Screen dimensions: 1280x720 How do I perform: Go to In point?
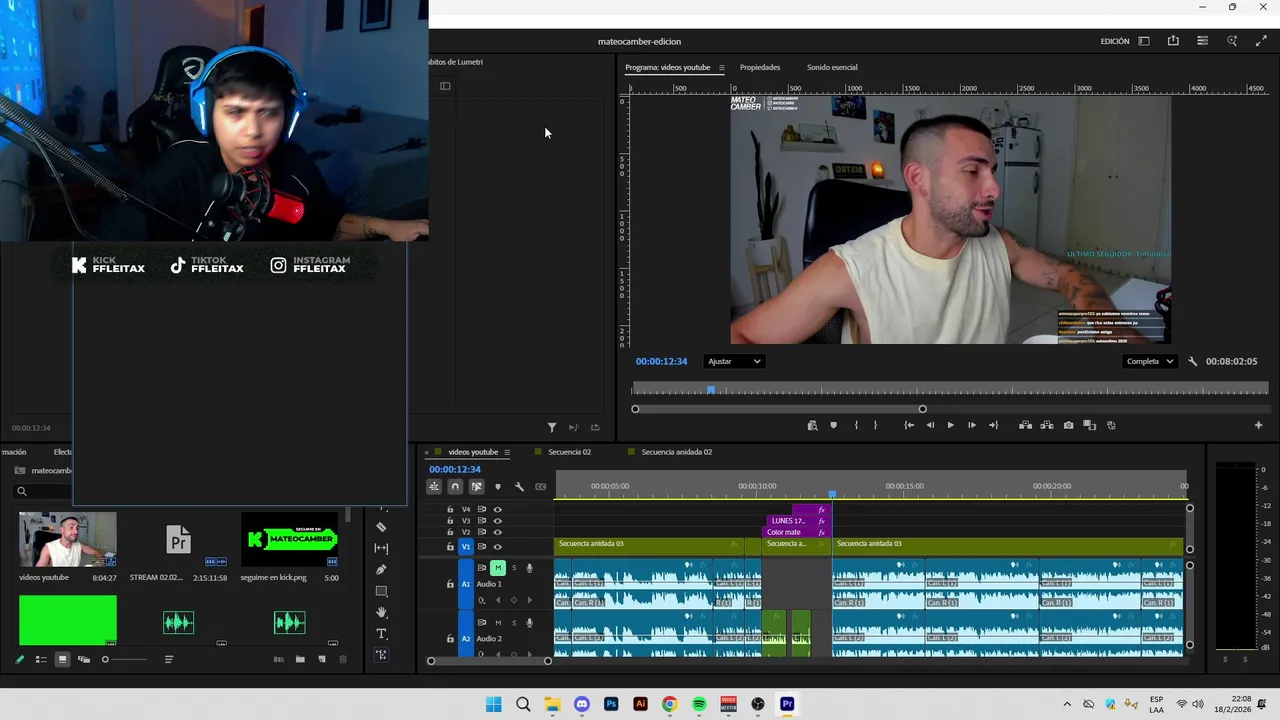(x=909, y=426)
